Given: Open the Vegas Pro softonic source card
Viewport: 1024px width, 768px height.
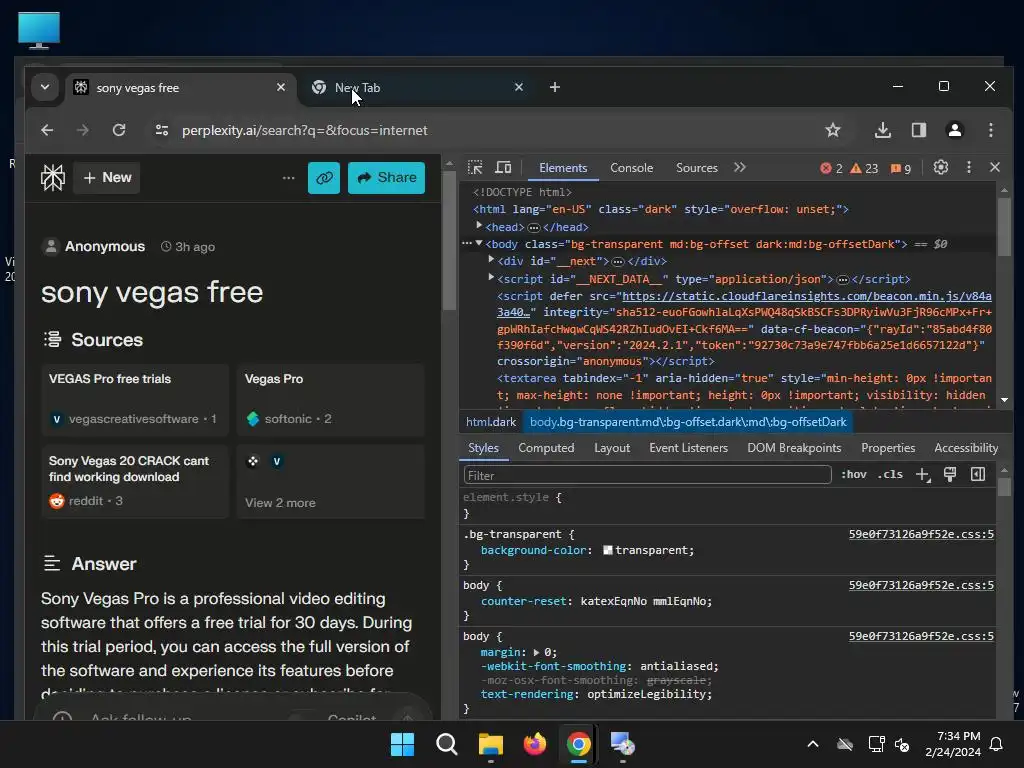Looking at the screenshot, I should [331, 400].
